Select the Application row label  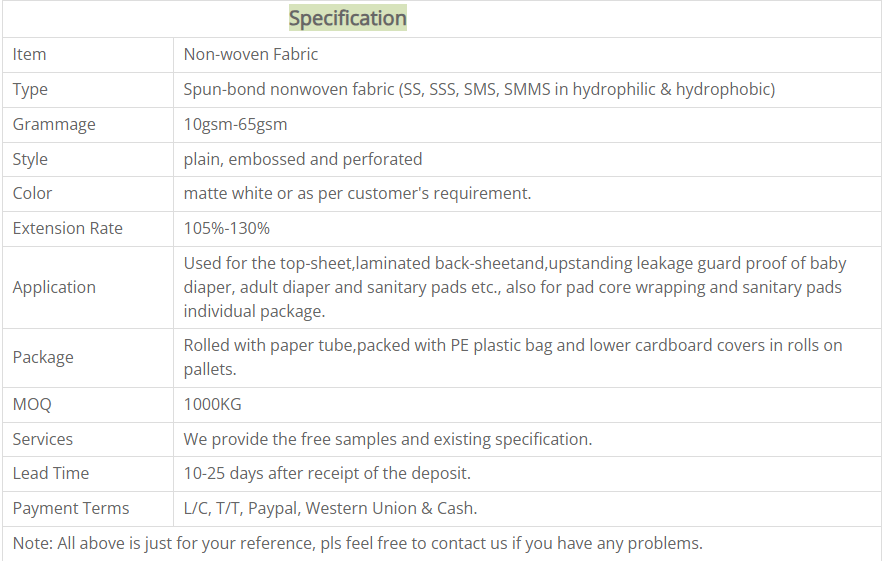pos(54,287)
